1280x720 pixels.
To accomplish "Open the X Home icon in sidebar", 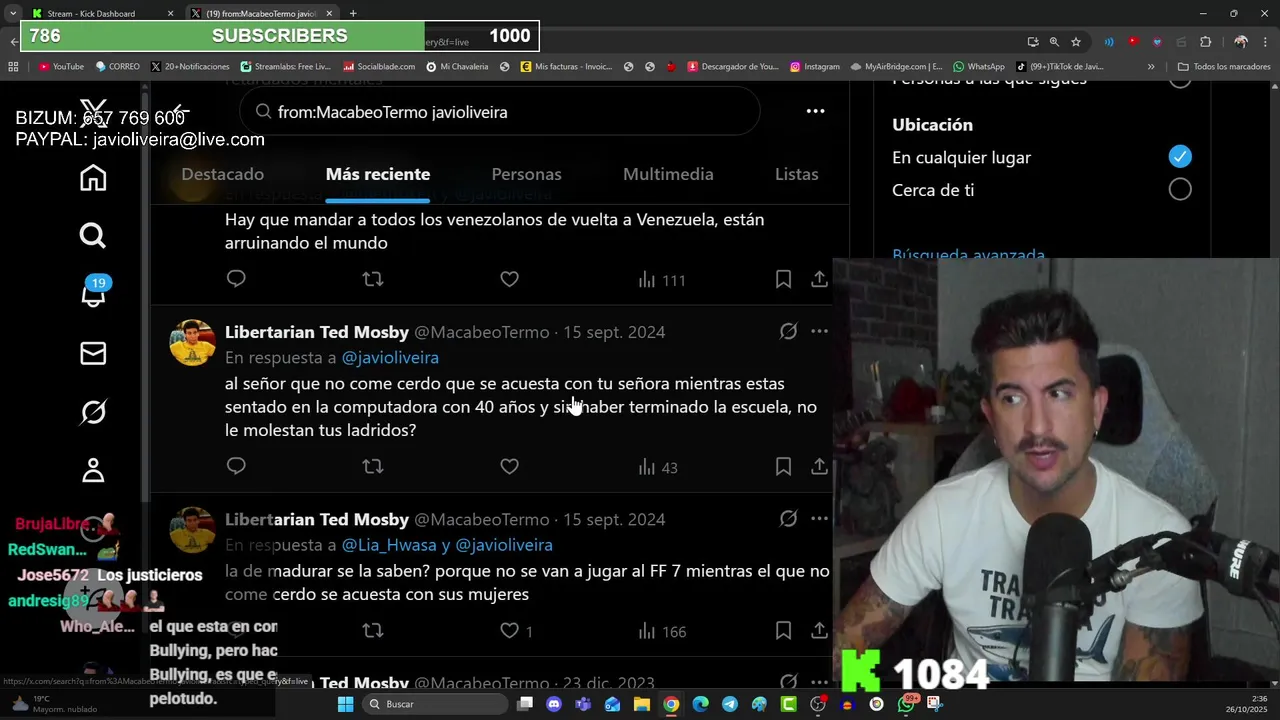I will tap(93, 178).
